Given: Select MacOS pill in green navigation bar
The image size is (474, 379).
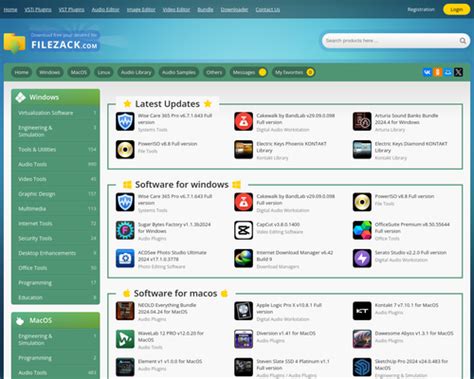Looking at the screenshot, I should click(79, 72).
